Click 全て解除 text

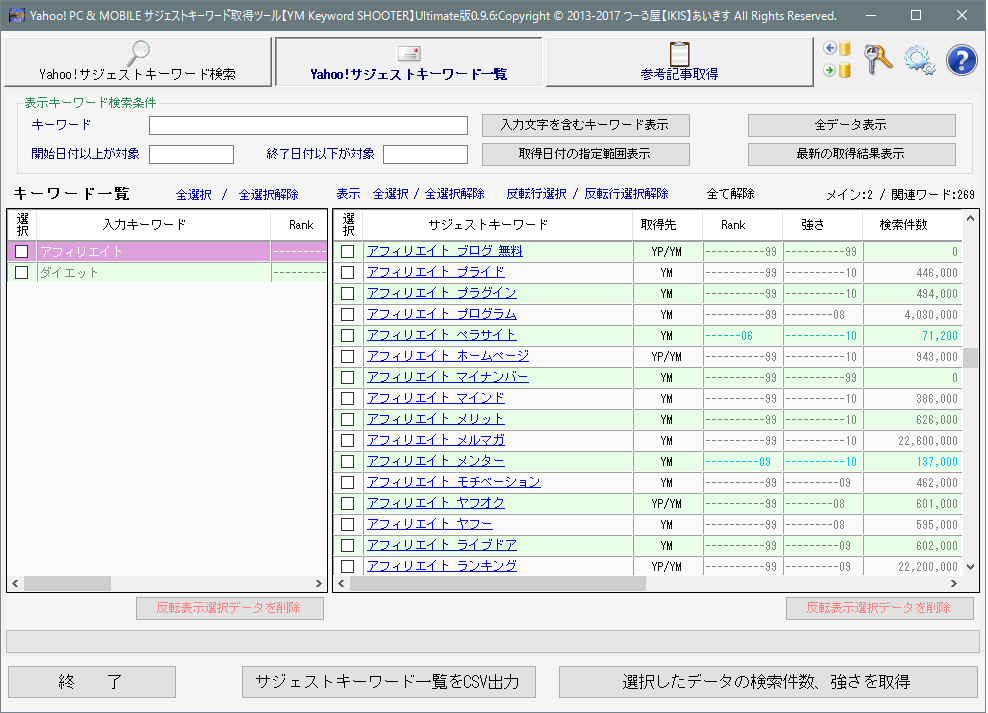(730, 194)
